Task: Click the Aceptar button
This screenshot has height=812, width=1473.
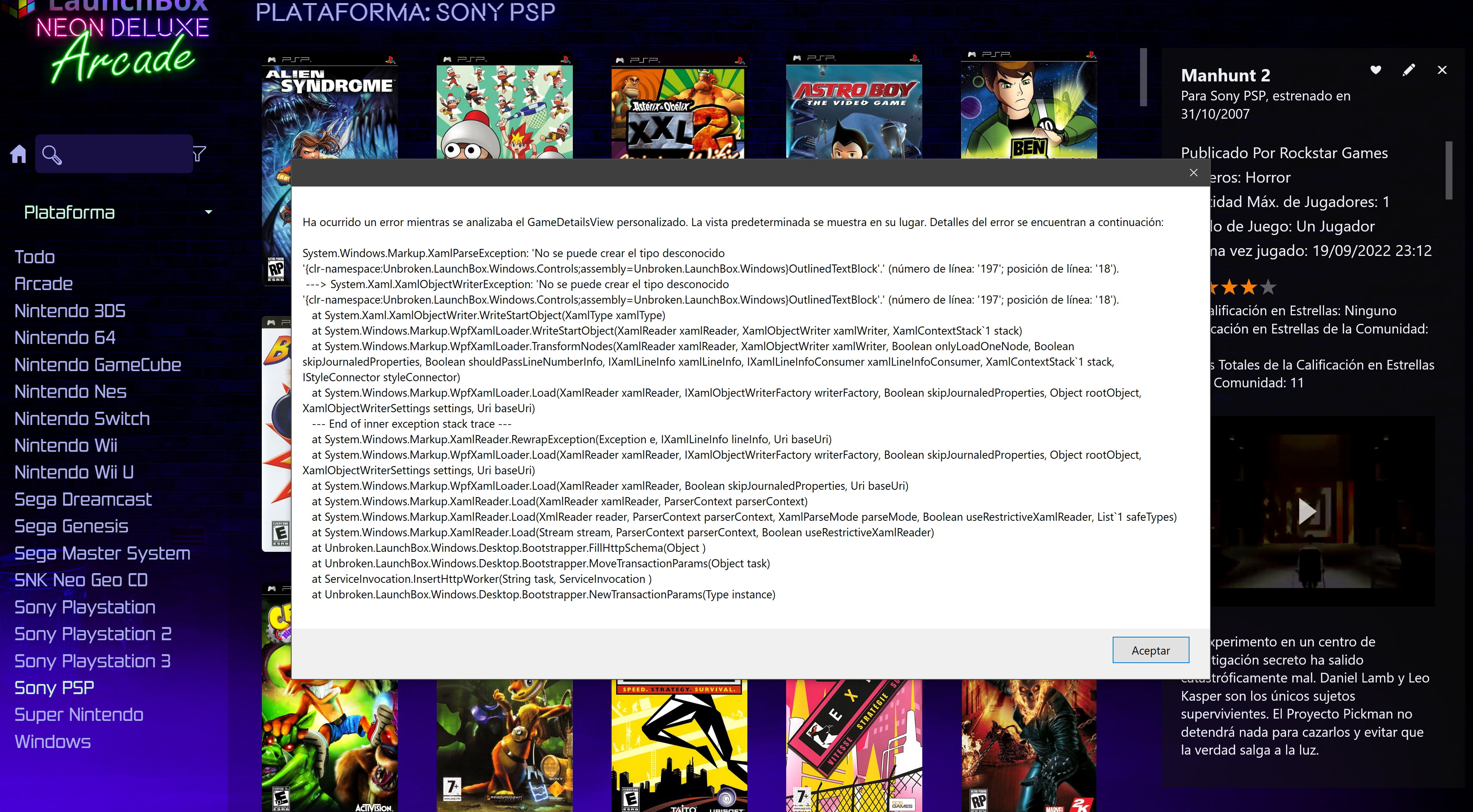Action: [1150, 650]
